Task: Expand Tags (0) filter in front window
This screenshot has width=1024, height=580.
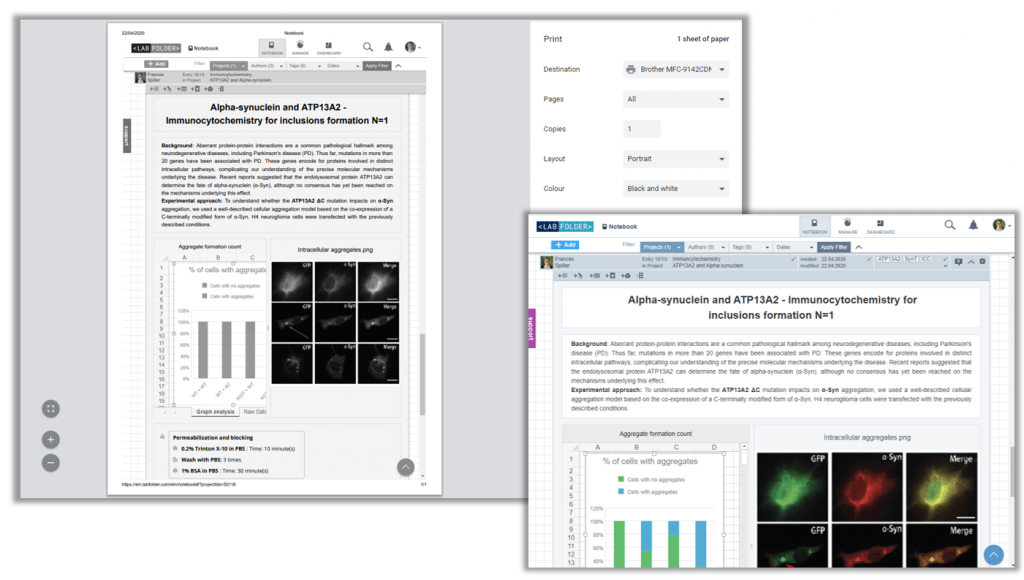Action: (750, 247)
